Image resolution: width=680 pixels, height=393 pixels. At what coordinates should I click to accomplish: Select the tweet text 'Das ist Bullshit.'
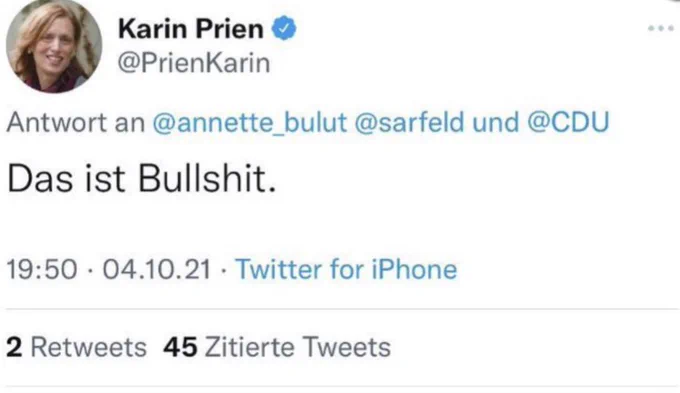pos(142,179)
